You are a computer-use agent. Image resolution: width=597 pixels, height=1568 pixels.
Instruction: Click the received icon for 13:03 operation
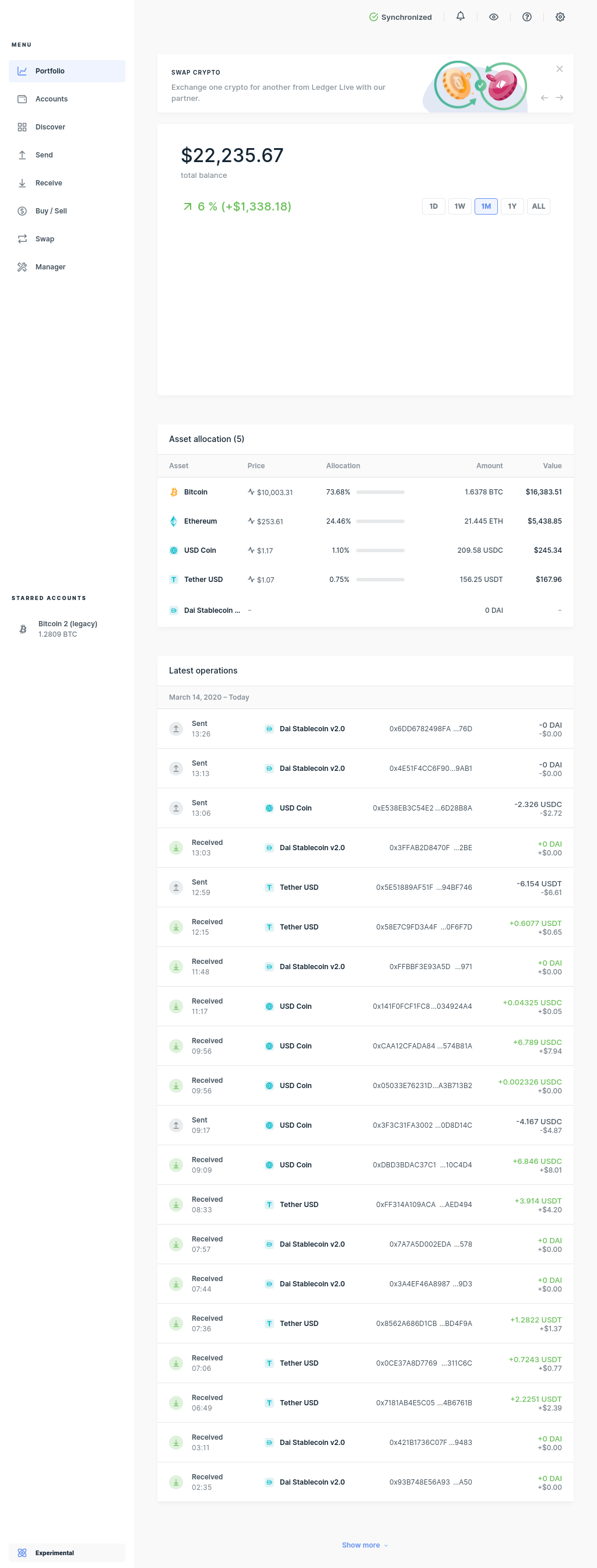point(176,847)
